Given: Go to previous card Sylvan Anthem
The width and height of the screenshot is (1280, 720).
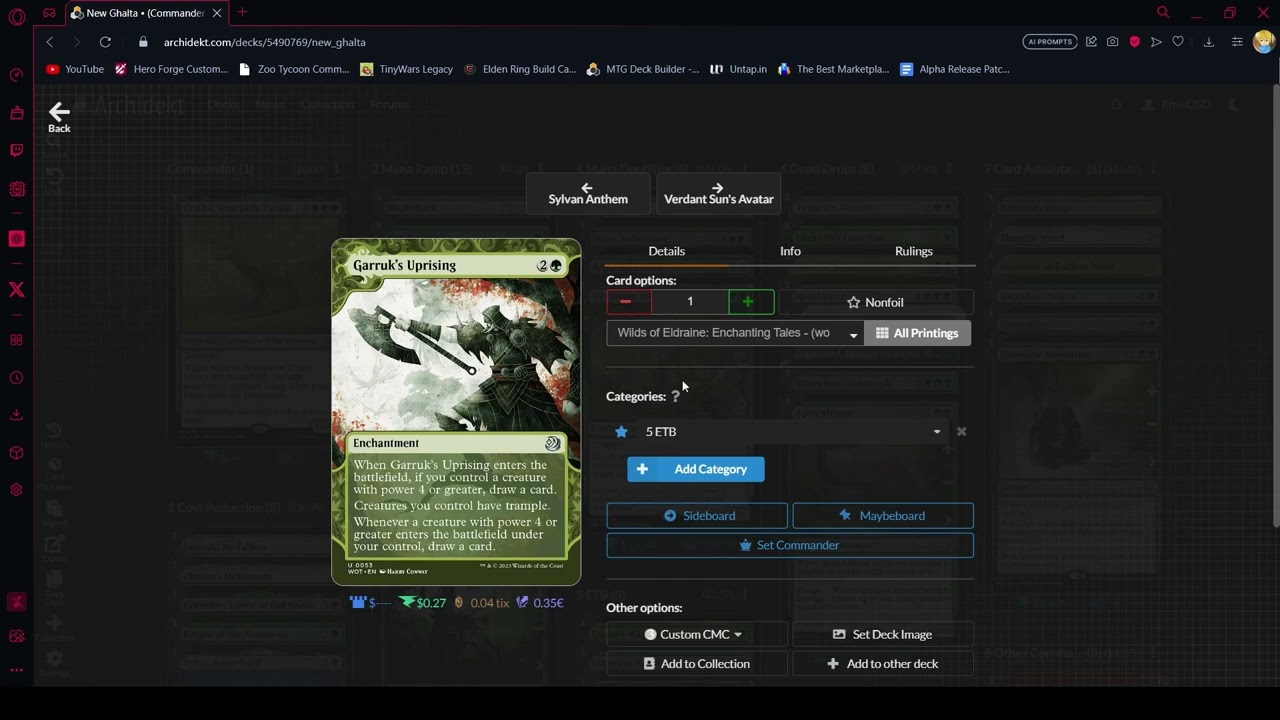Looking at the screenshot, I should pyautogui.click(x=588, y=193).
